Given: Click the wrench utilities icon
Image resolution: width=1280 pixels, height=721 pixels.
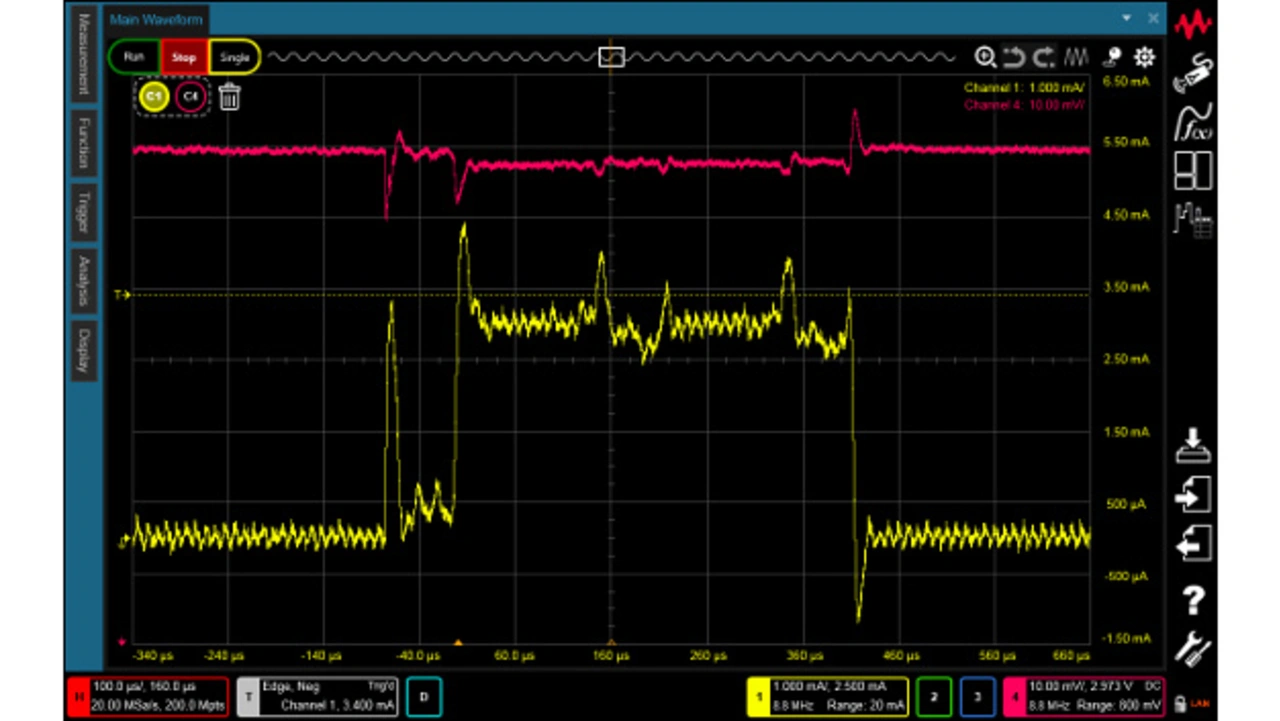Looking at the screenshot, I should click(x=1193, y=649).
